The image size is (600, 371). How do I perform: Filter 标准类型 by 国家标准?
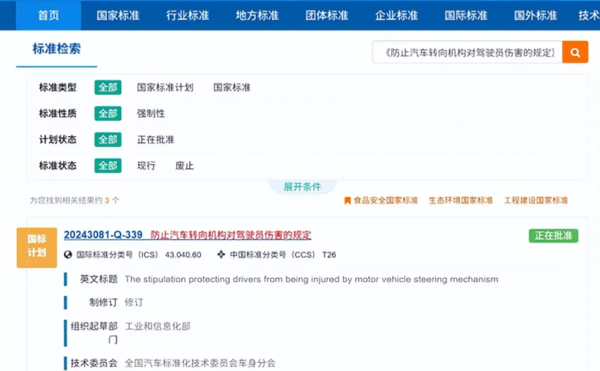point(232,88)
